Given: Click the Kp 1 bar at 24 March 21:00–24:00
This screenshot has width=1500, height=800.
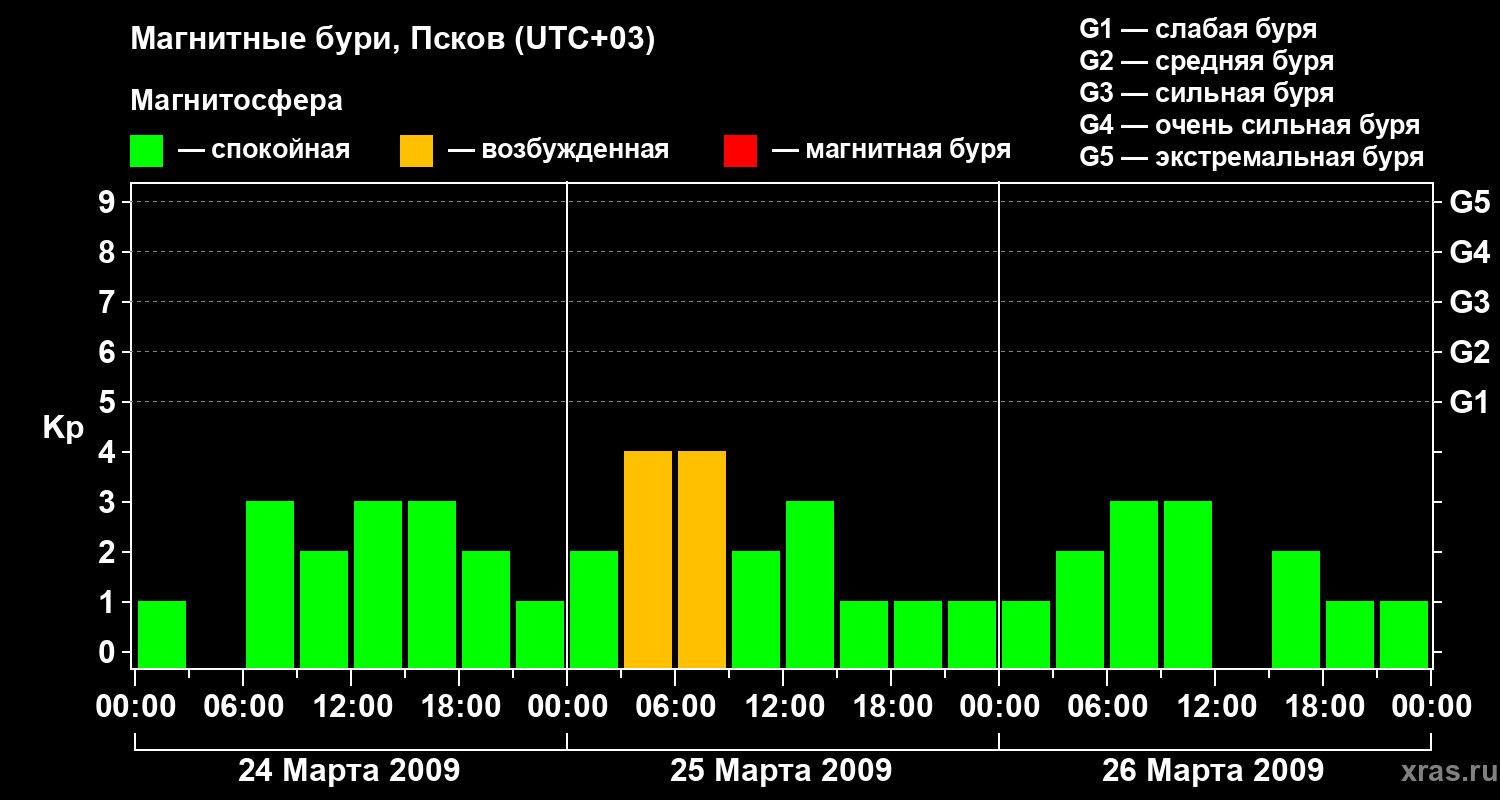Looking at the screenshot, I should click(540, 635).
